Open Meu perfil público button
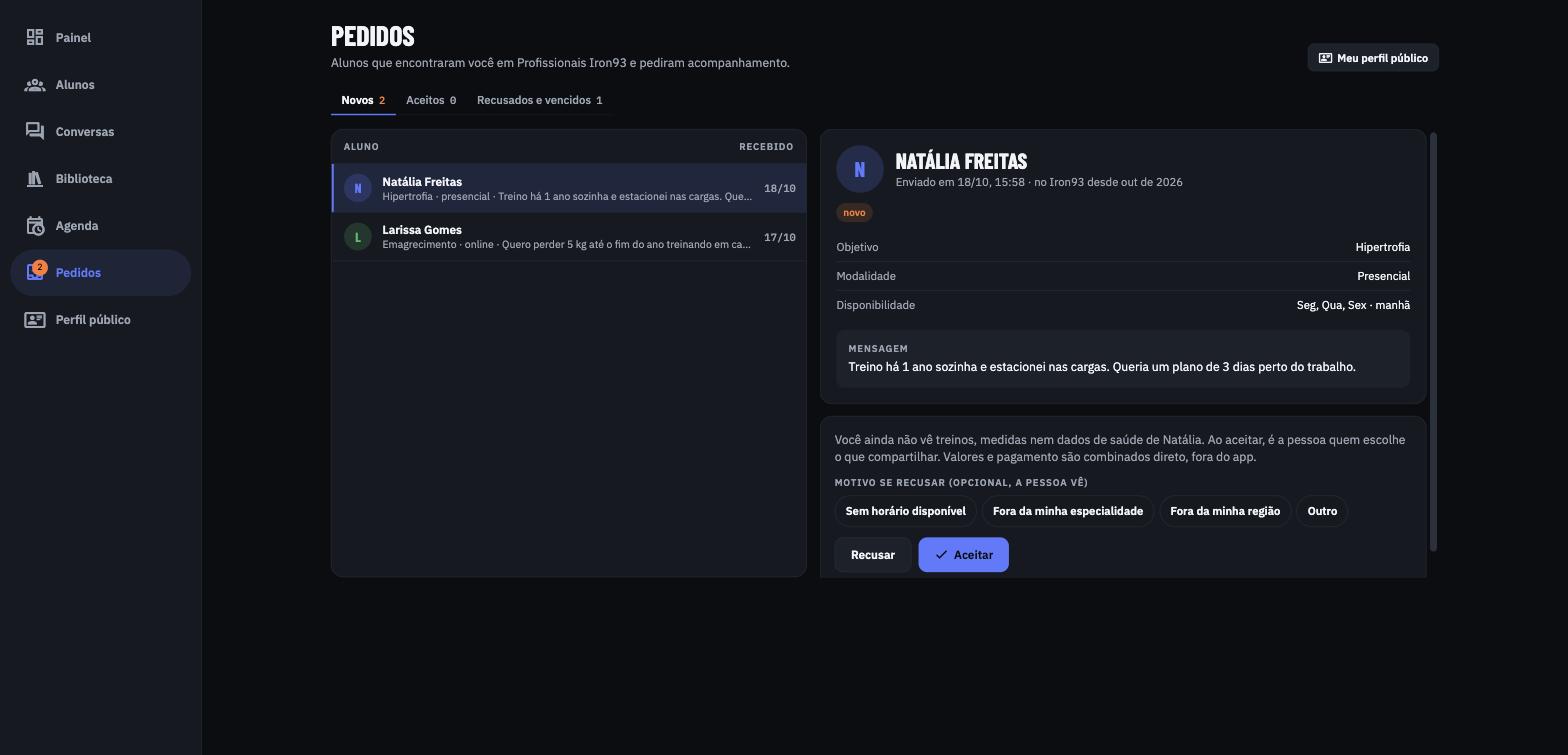The width and height of the screenshot is (1568, 755). point(1373,58)
